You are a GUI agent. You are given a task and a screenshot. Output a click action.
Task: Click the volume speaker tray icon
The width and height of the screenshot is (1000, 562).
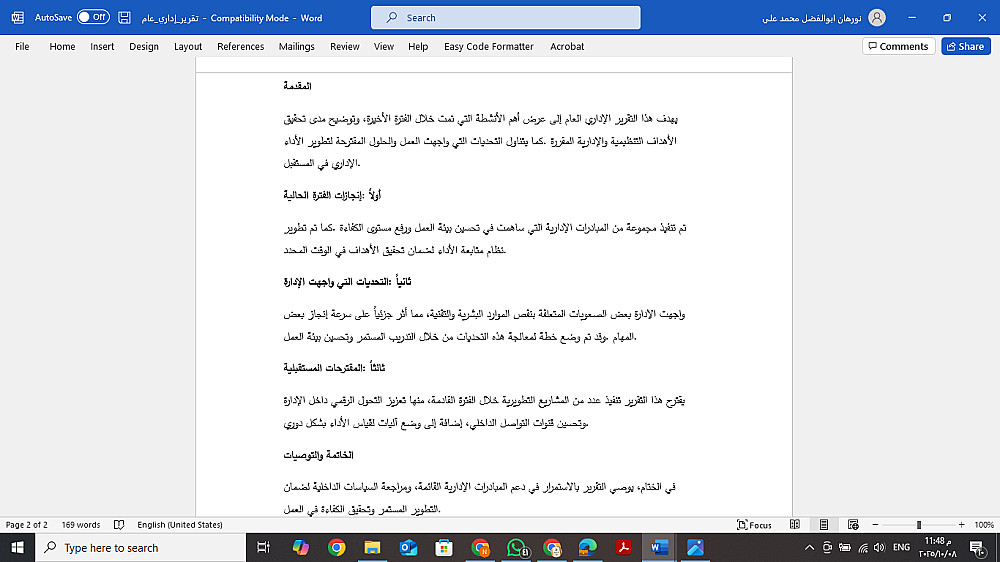point(880,547)
